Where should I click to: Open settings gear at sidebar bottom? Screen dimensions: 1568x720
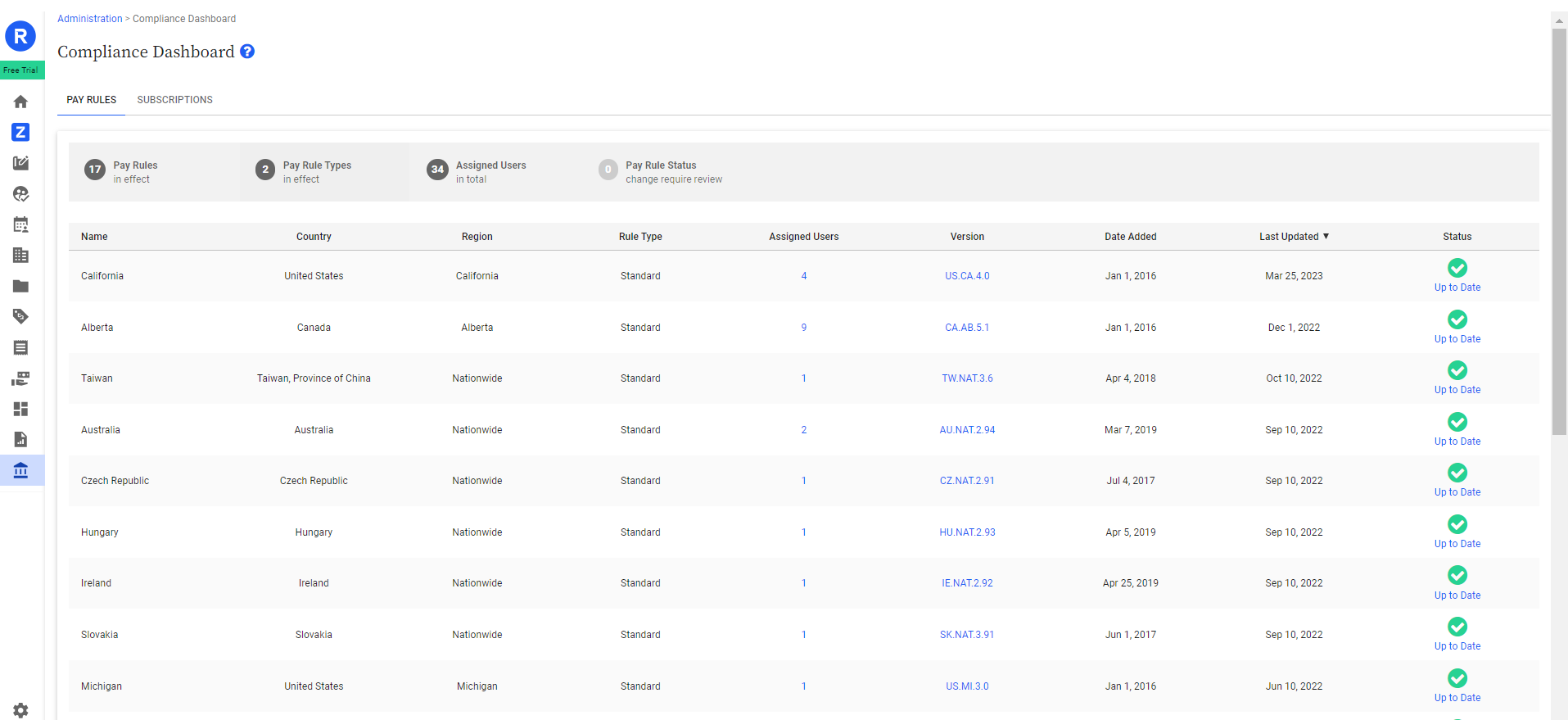(x=20, y=710)
